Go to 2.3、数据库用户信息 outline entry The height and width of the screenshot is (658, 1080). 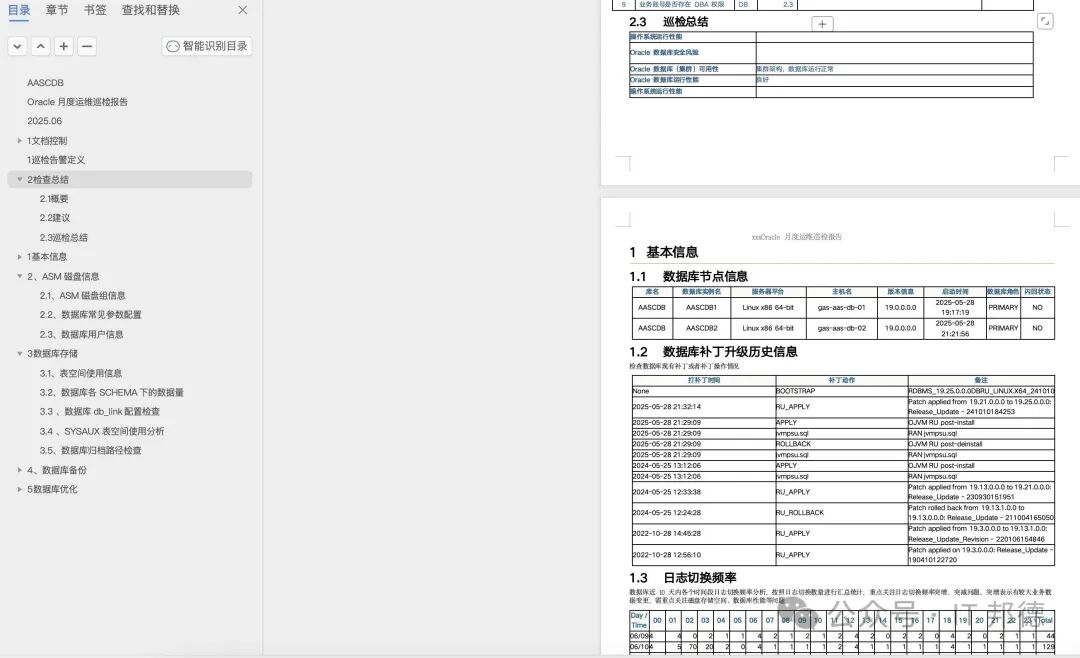coord(81,334)
